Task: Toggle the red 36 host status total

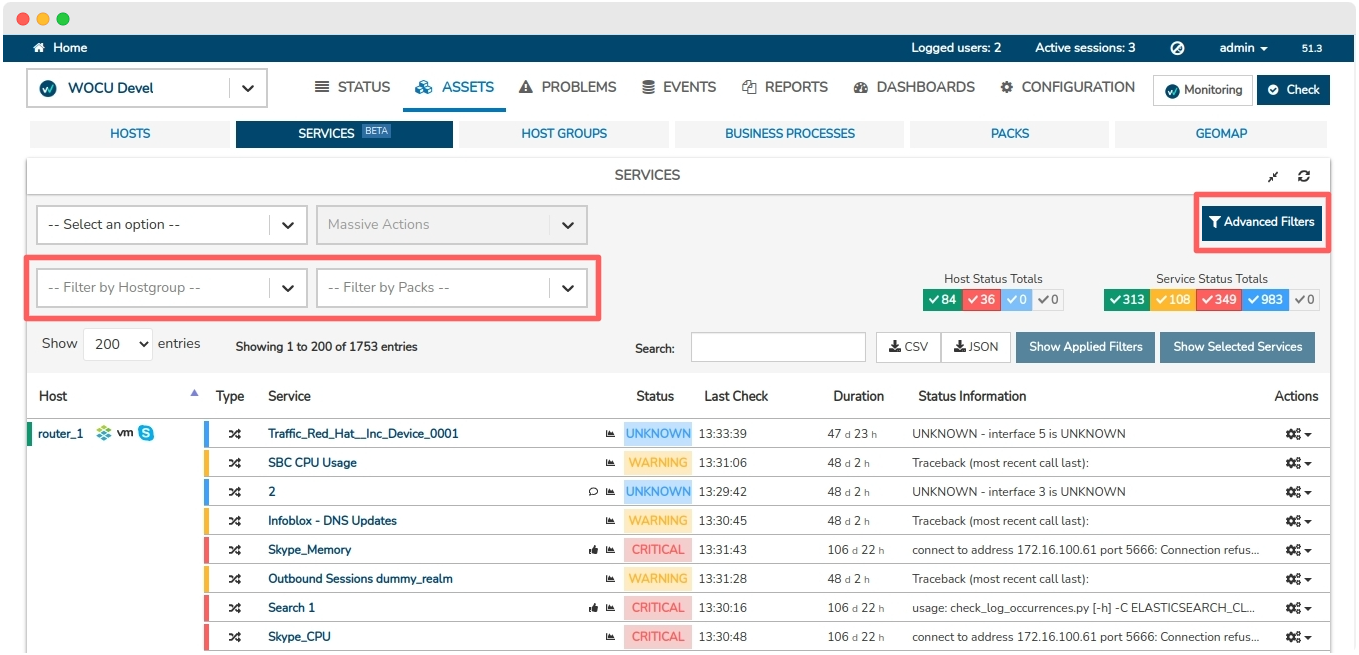Action: (x=981, y=300)
